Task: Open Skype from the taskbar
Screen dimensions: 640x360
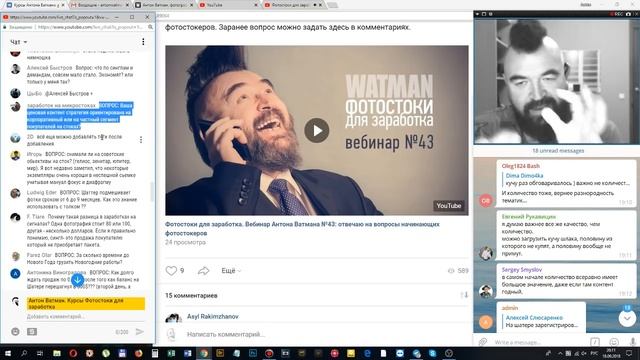Action: click(x=432, y=353)
